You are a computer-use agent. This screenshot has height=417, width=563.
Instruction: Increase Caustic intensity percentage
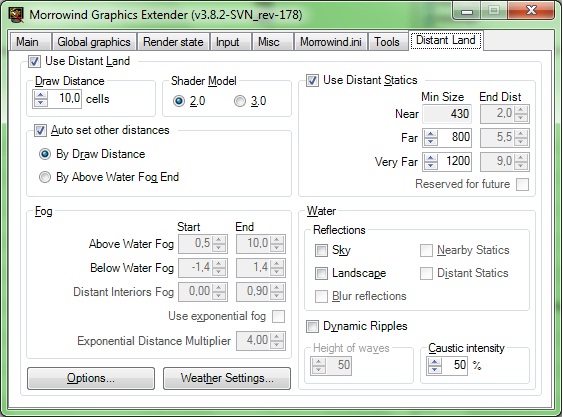[x=435, y=362]
